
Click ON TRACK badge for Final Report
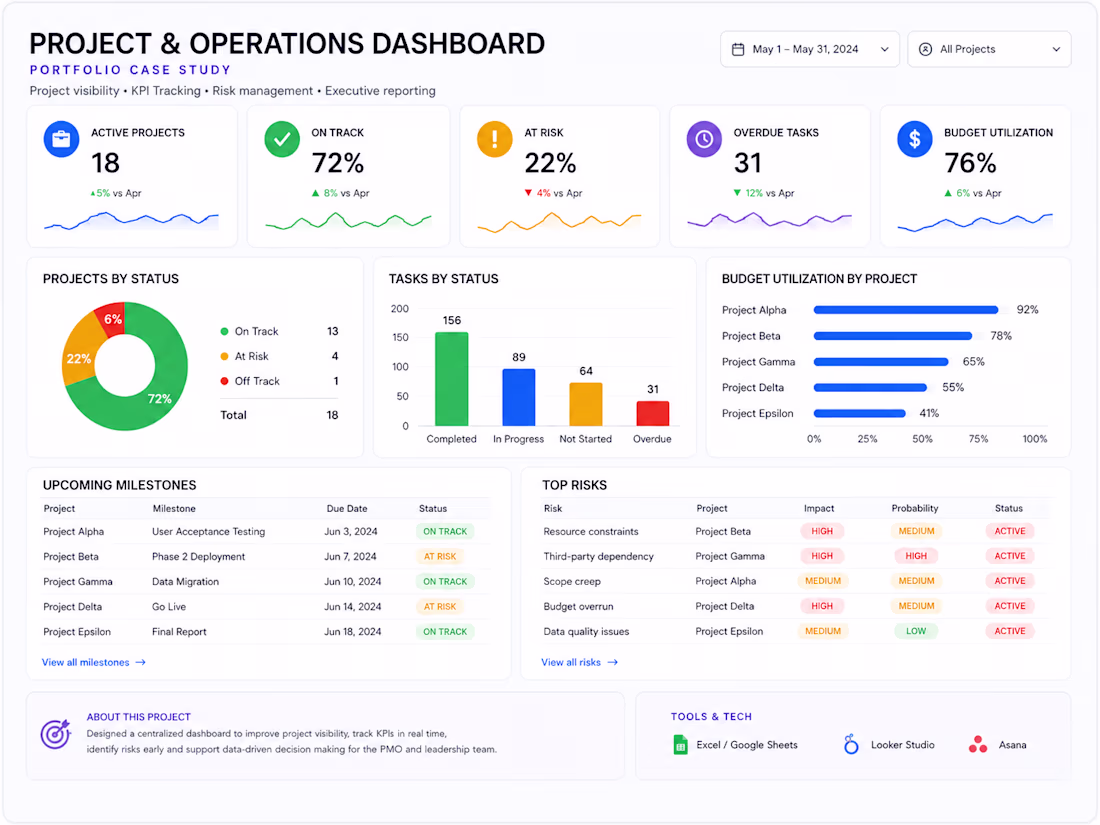pos(445,632)
